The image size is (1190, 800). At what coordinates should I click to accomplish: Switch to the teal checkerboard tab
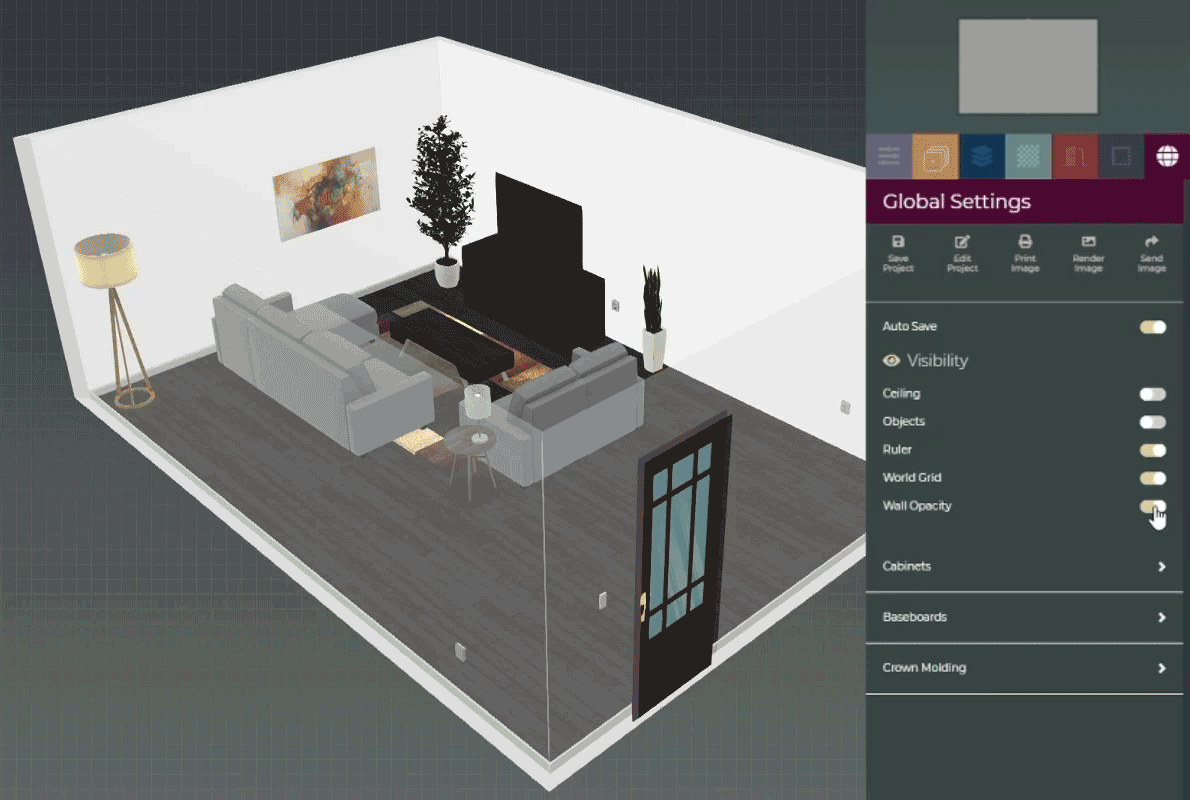(1028, 156)
